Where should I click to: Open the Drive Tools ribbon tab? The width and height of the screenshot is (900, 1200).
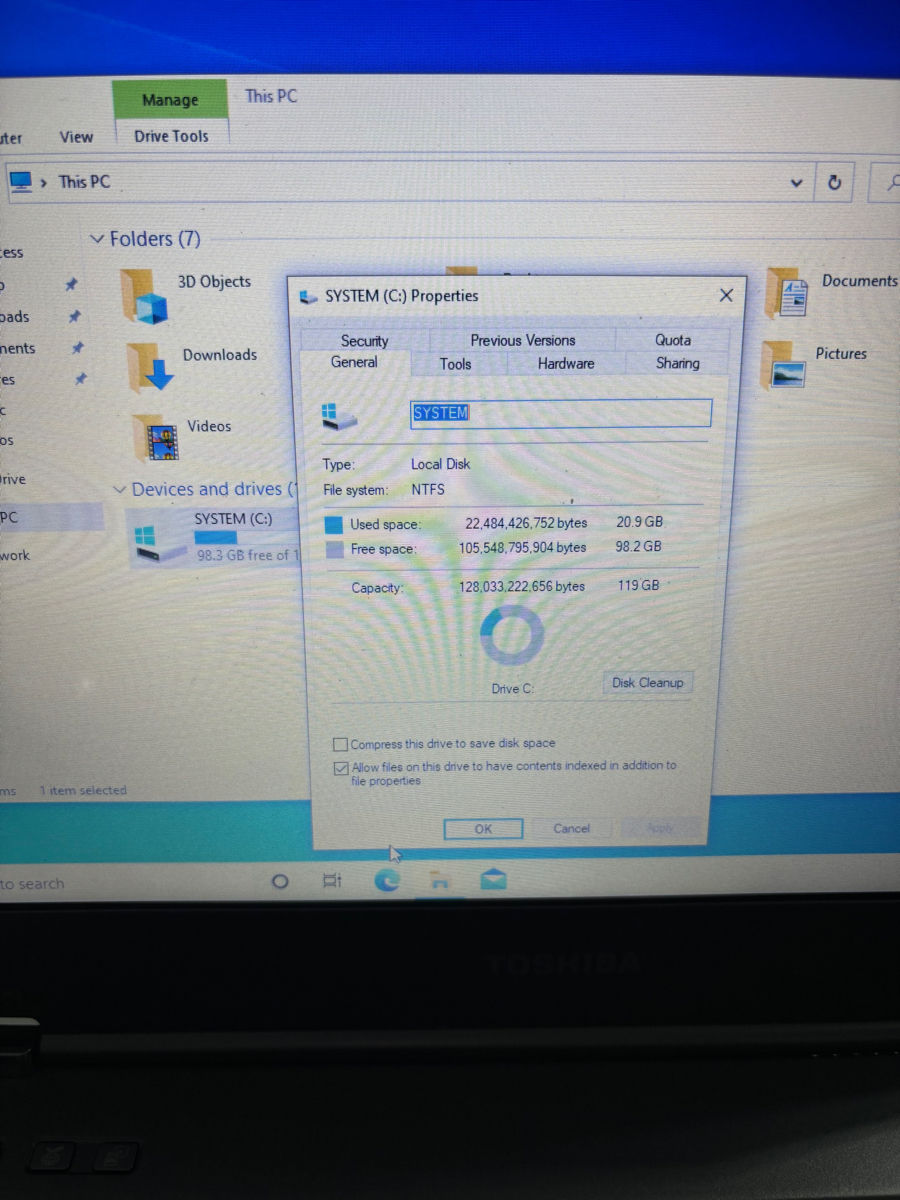(x=172, y=136)
